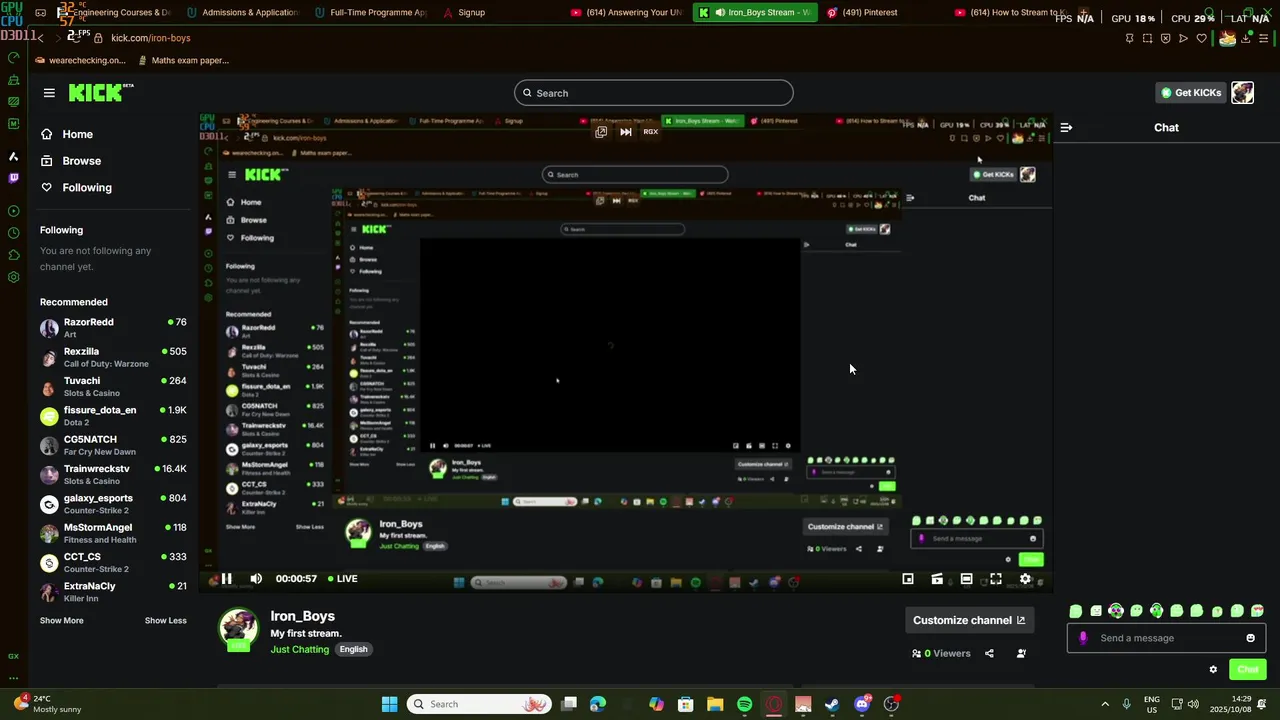Screen dimensions: 1280x720
Task: Click the share icon below the stream
Action: pyautogui.click(x=989, y=653)
